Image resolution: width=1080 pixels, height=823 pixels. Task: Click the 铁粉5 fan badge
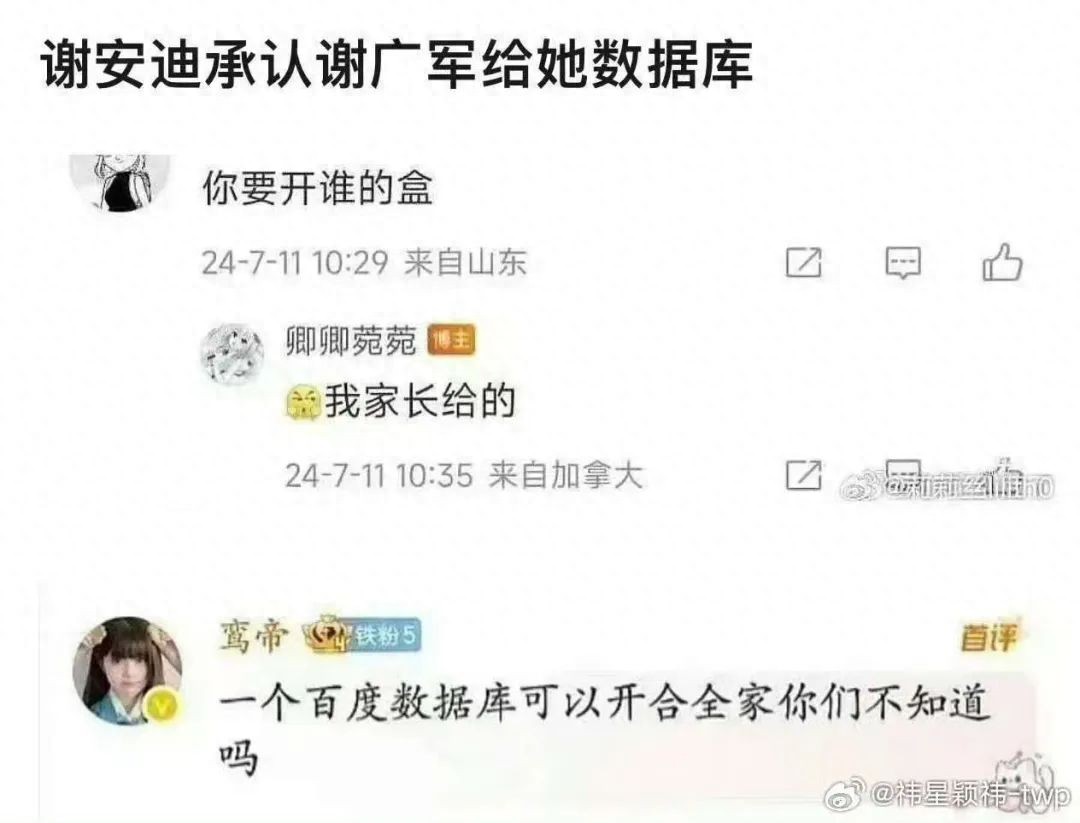coord(384,636)
